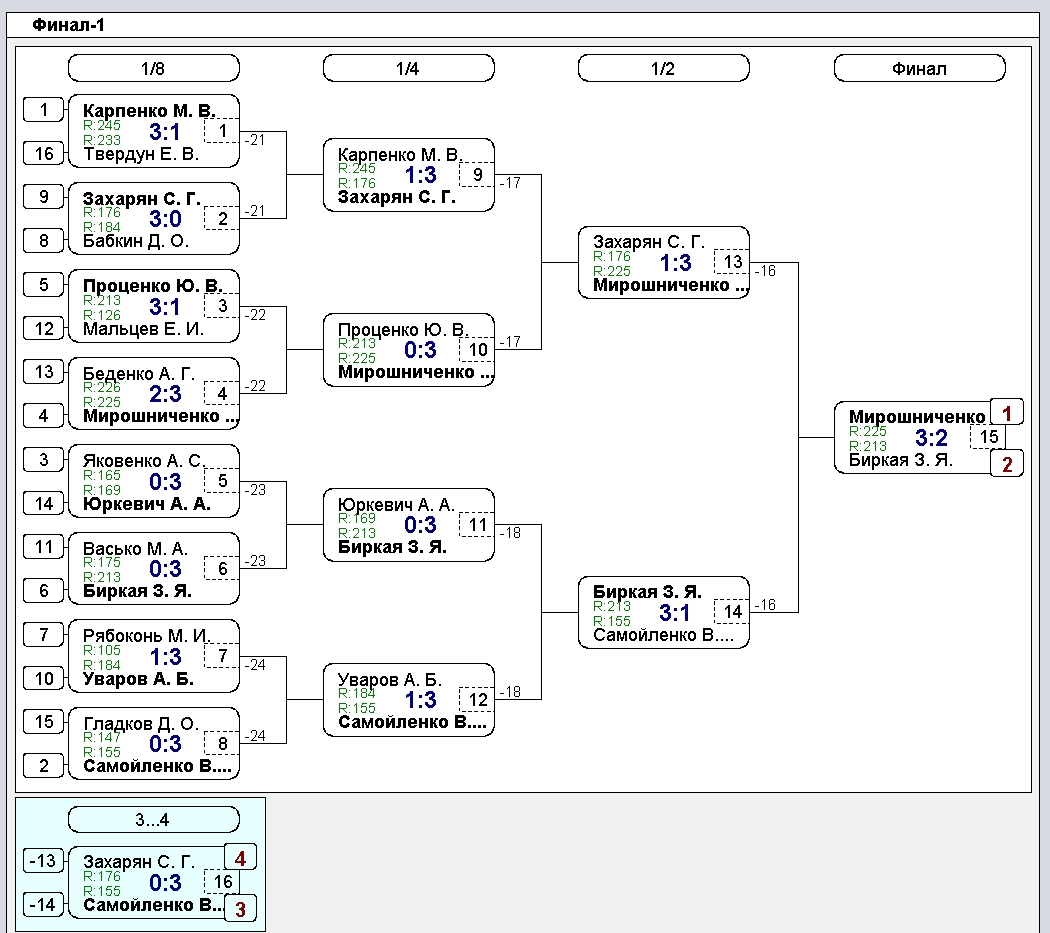Click score 0:3 of Яковенко match
The width and height of the screenshot is (1050, 933).
point(165,482)
